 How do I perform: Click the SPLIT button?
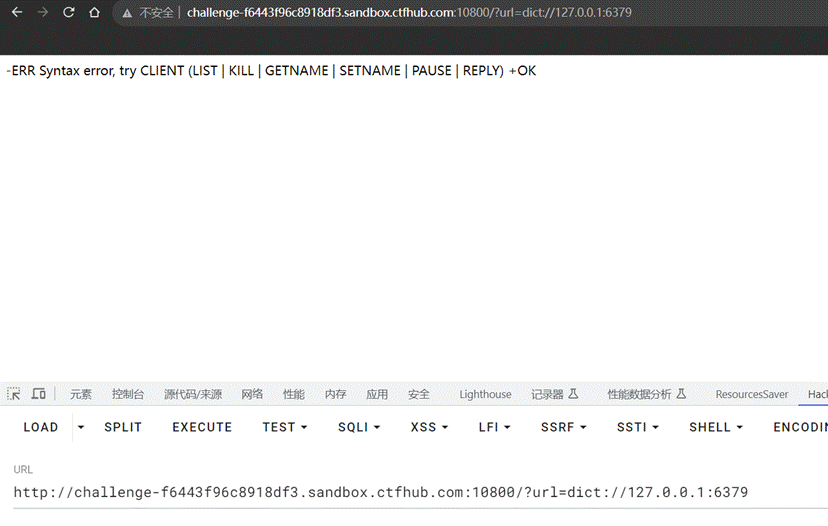pyautogui.click(x=123, y=427)
